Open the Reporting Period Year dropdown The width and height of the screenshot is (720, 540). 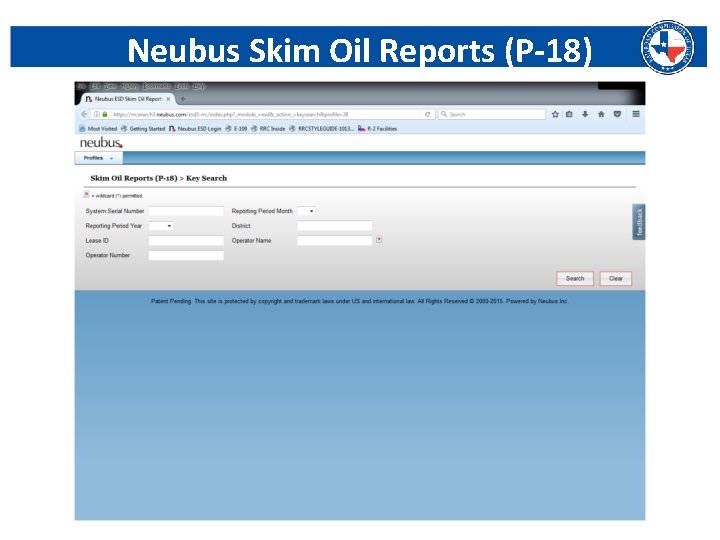tap(161, 226)
